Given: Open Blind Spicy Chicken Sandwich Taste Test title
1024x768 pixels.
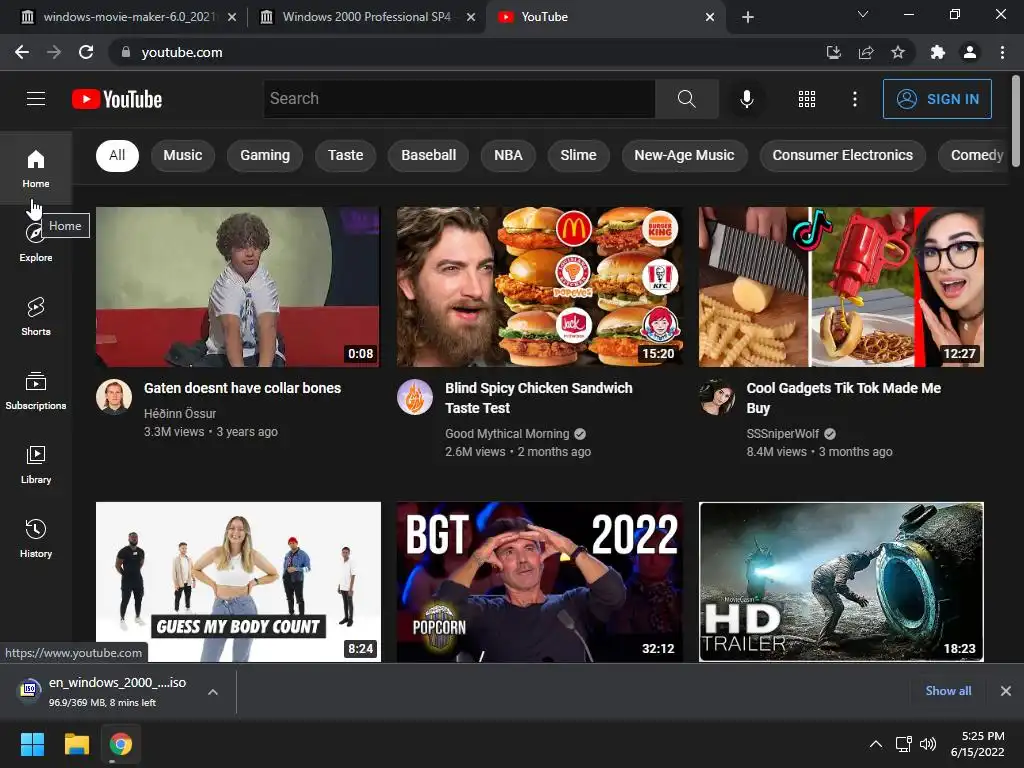Looking at the screenshot, I should point(539,398).
